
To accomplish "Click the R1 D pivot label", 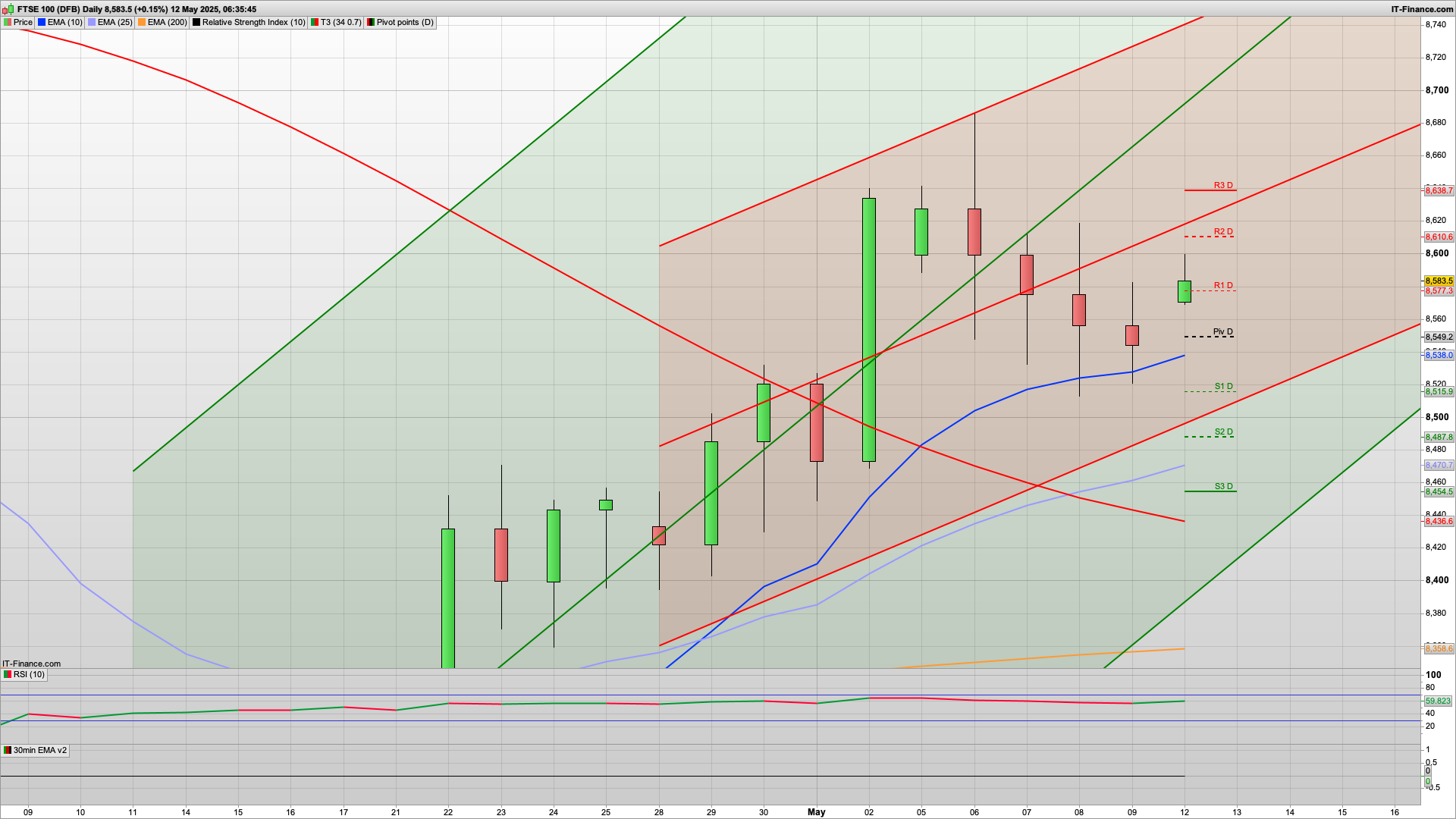I will click(1223, 285).
